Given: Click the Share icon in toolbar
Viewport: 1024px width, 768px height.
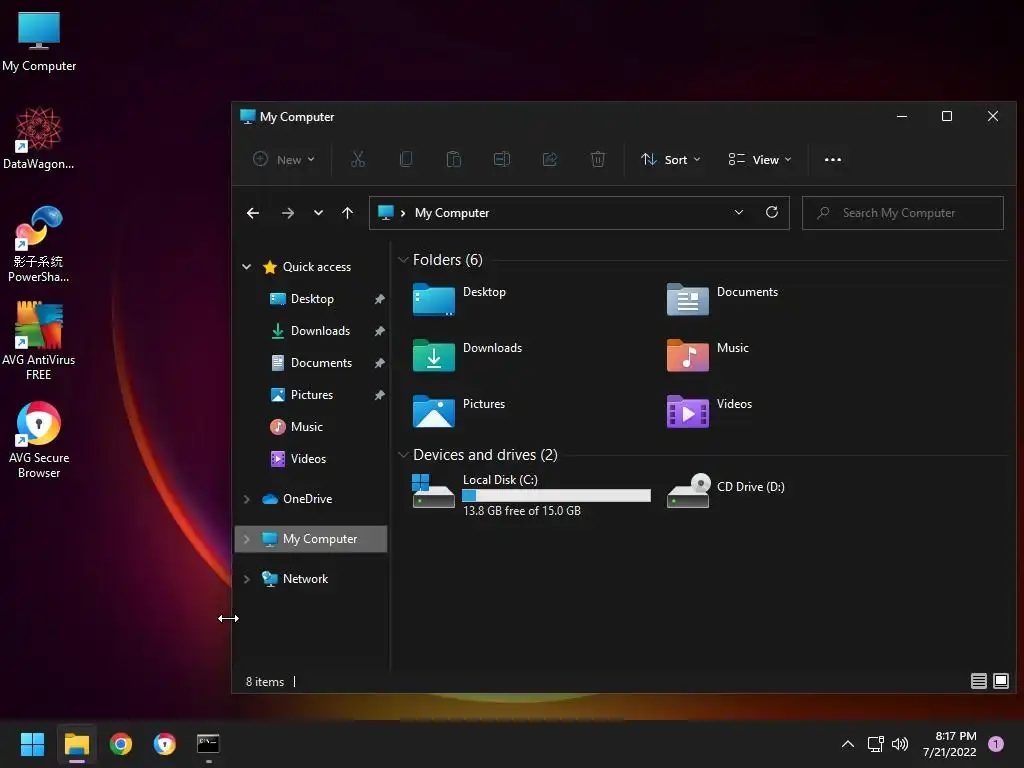Looking at the screenshot, I should (x=550, y=159).
